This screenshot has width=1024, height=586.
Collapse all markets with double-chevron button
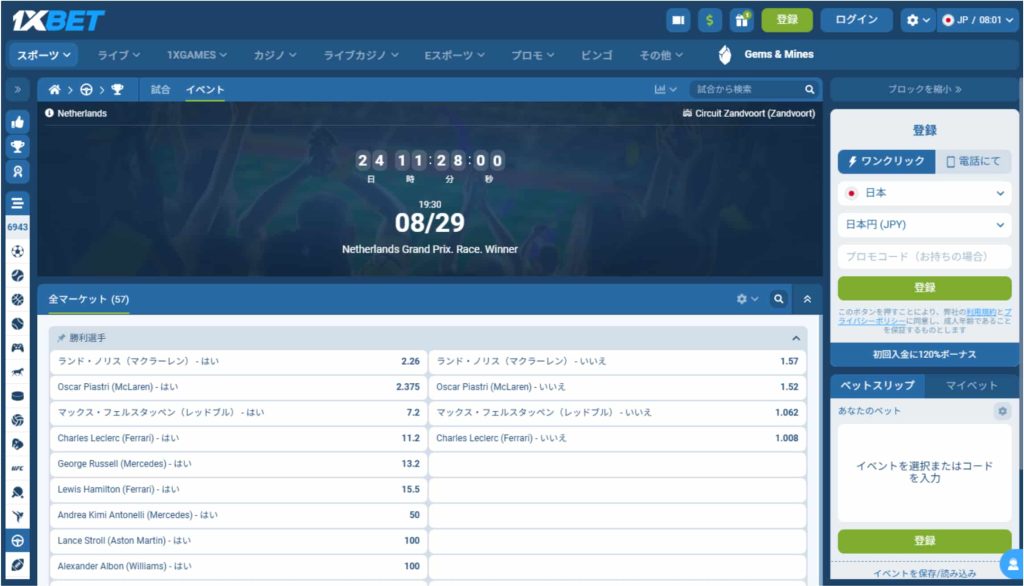tap(807, 299)
